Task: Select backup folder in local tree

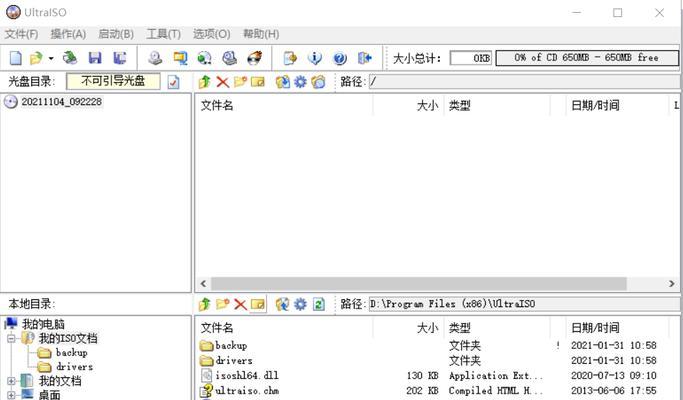Action: click(x=71, y=353)
